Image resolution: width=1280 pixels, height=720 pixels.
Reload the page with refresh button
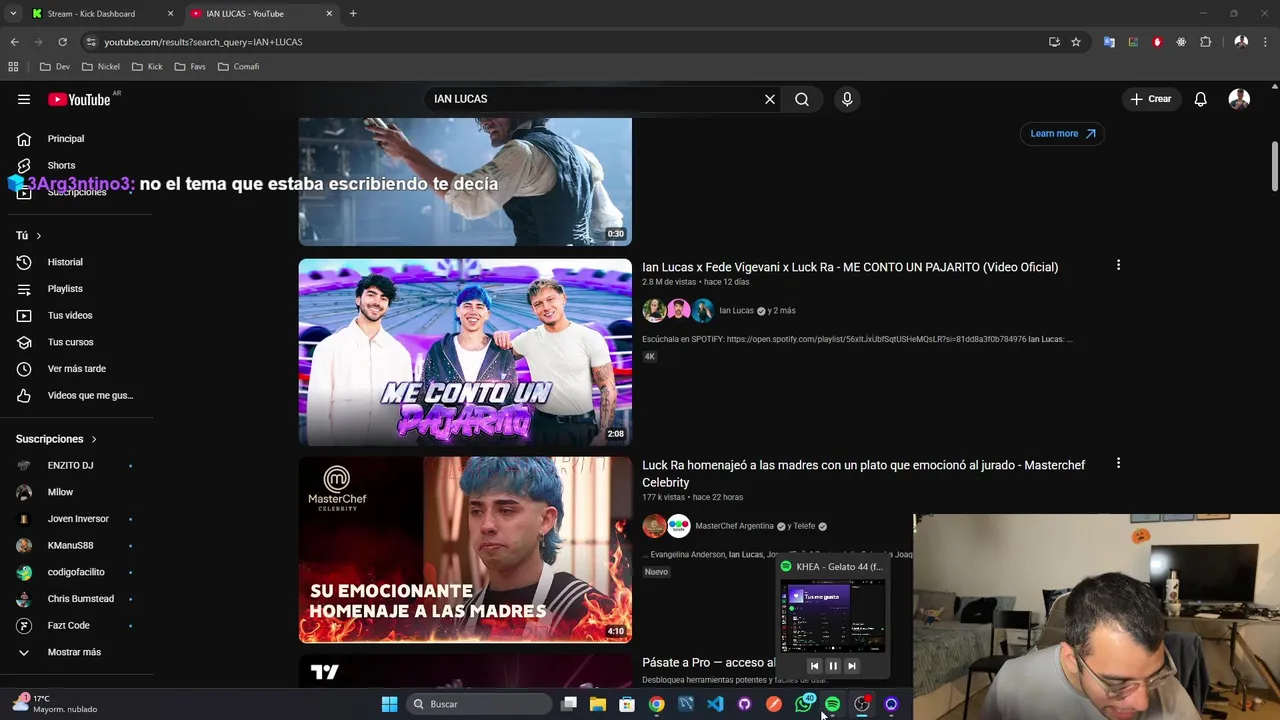[x=62, y=42]
